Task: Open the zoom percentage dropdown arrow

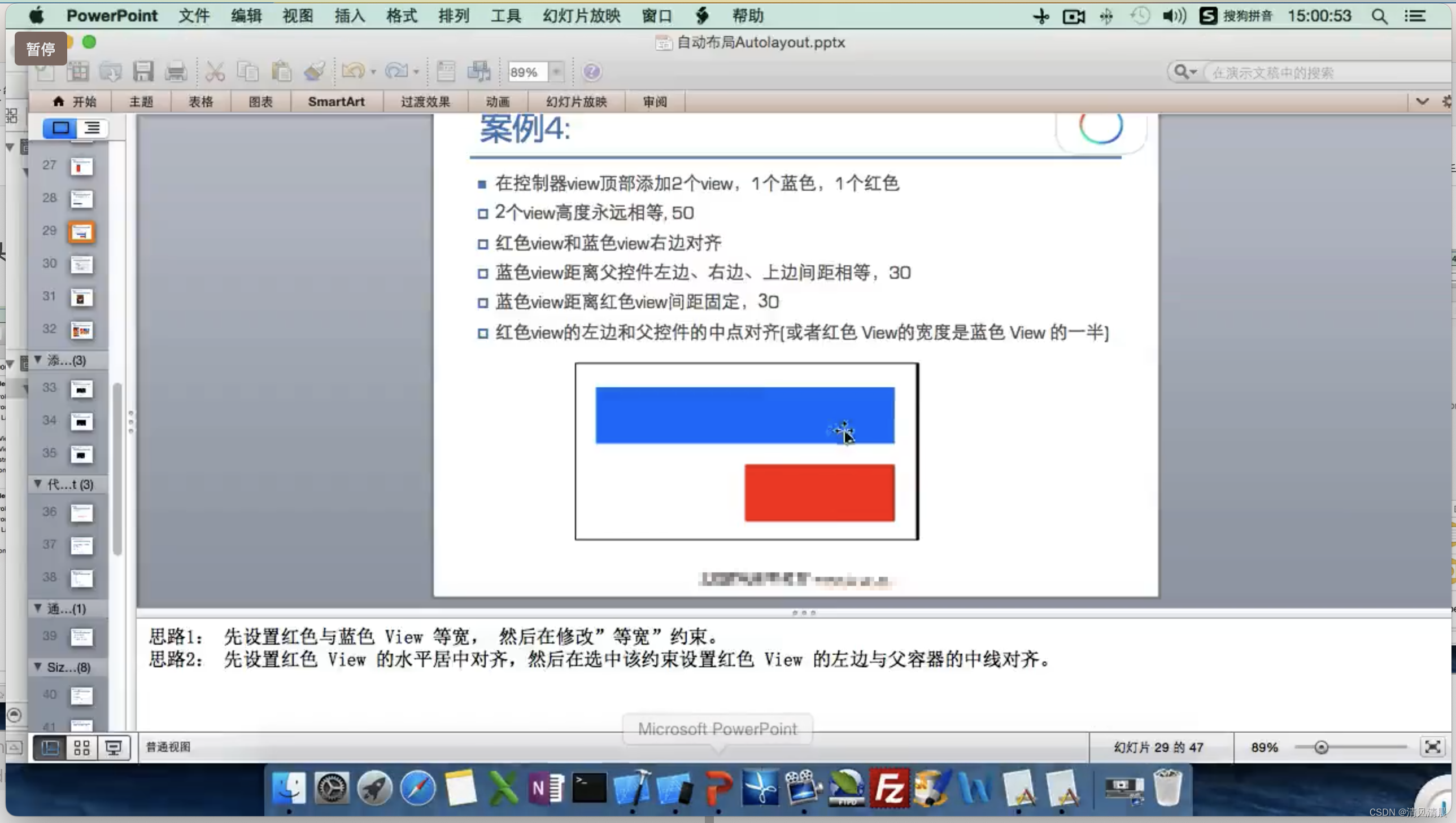Action: (x=556, y=72)
